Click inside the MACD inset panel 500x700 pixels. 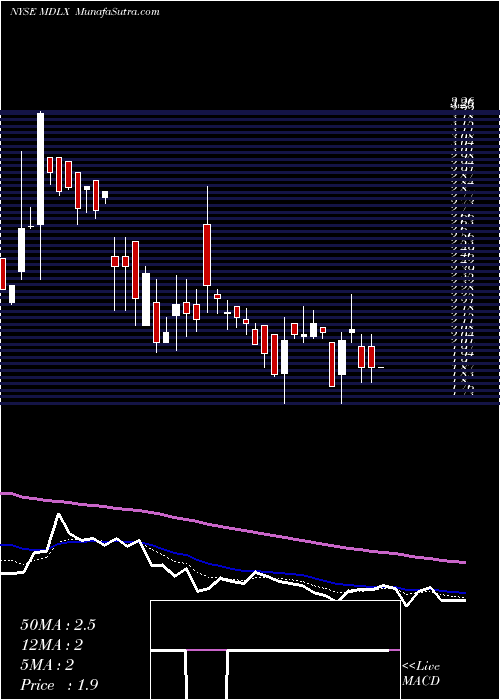point(275,650)
